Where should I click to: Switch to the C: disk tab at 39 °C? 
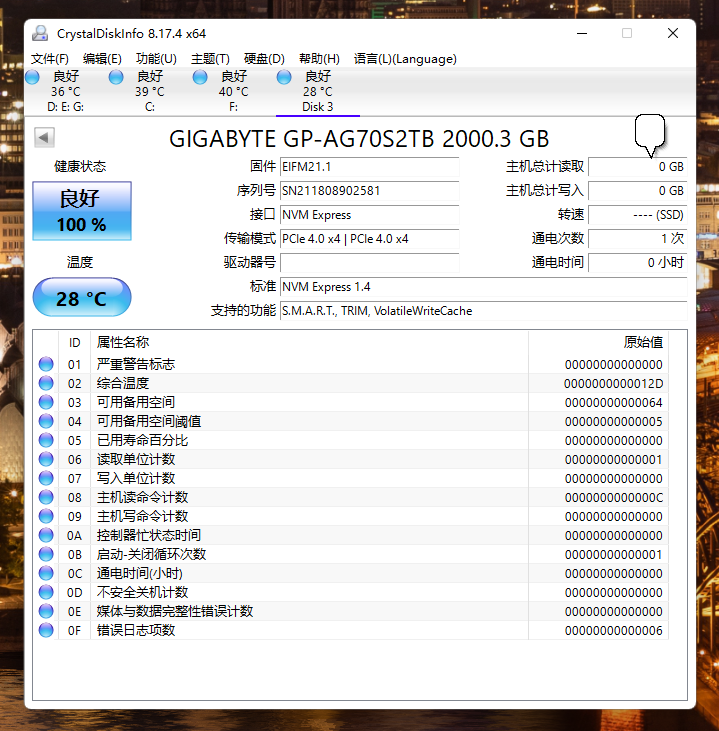tap(150, 91)
